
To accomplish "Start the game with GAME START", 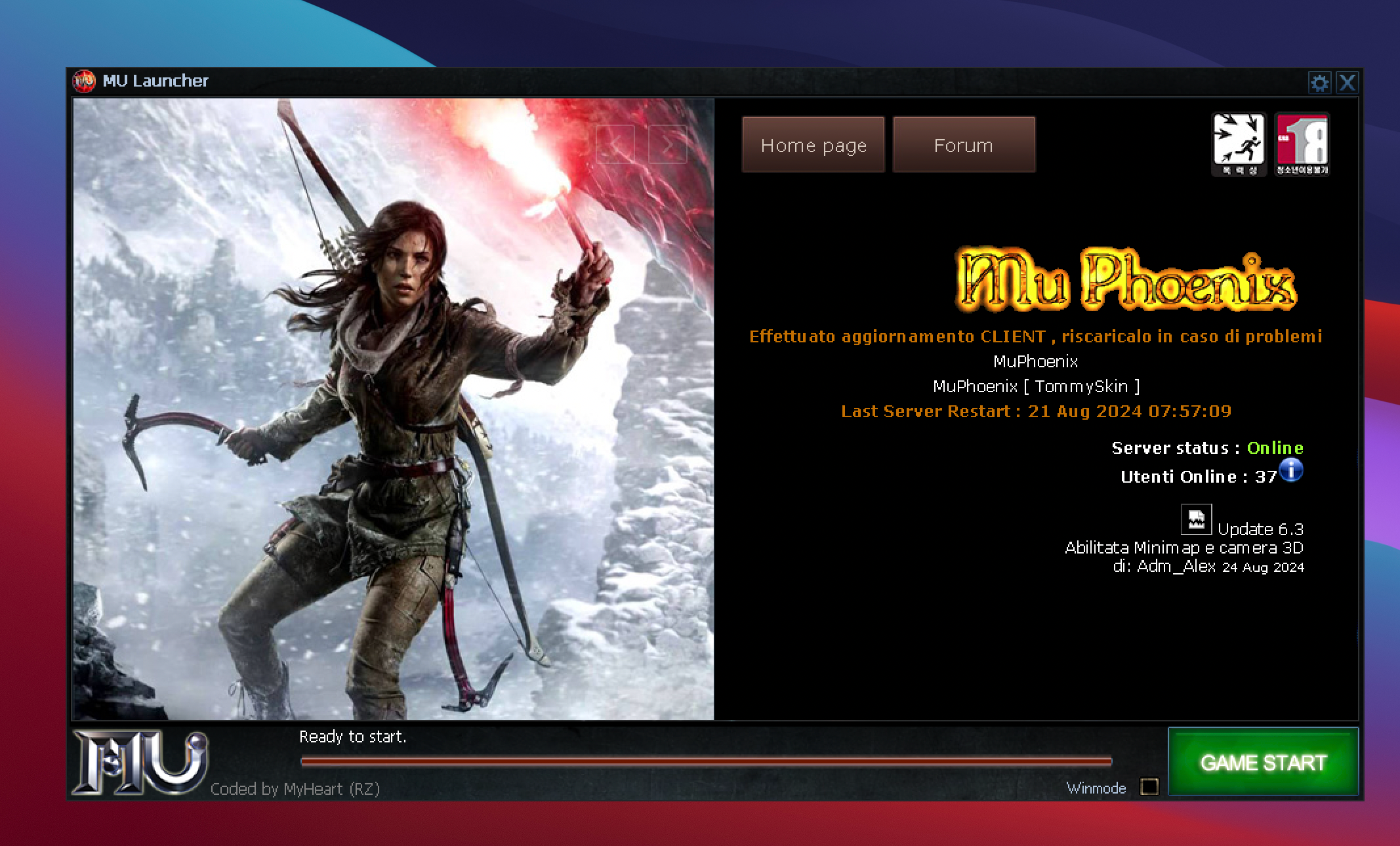I will tap(1263, 761).
